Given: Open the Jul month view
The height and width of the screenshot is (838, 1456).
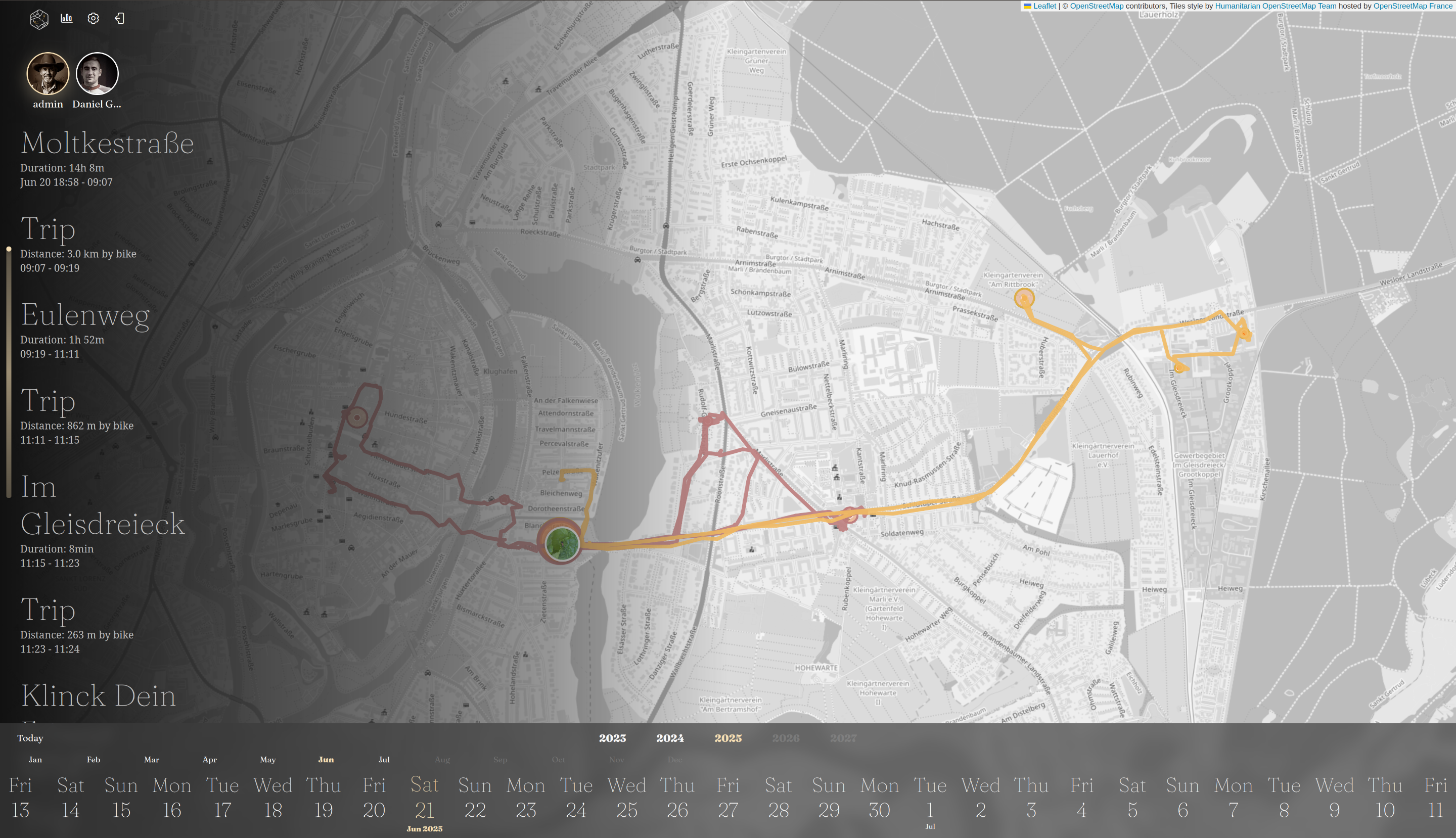Looking at the screenshot, I should [384, 759].
